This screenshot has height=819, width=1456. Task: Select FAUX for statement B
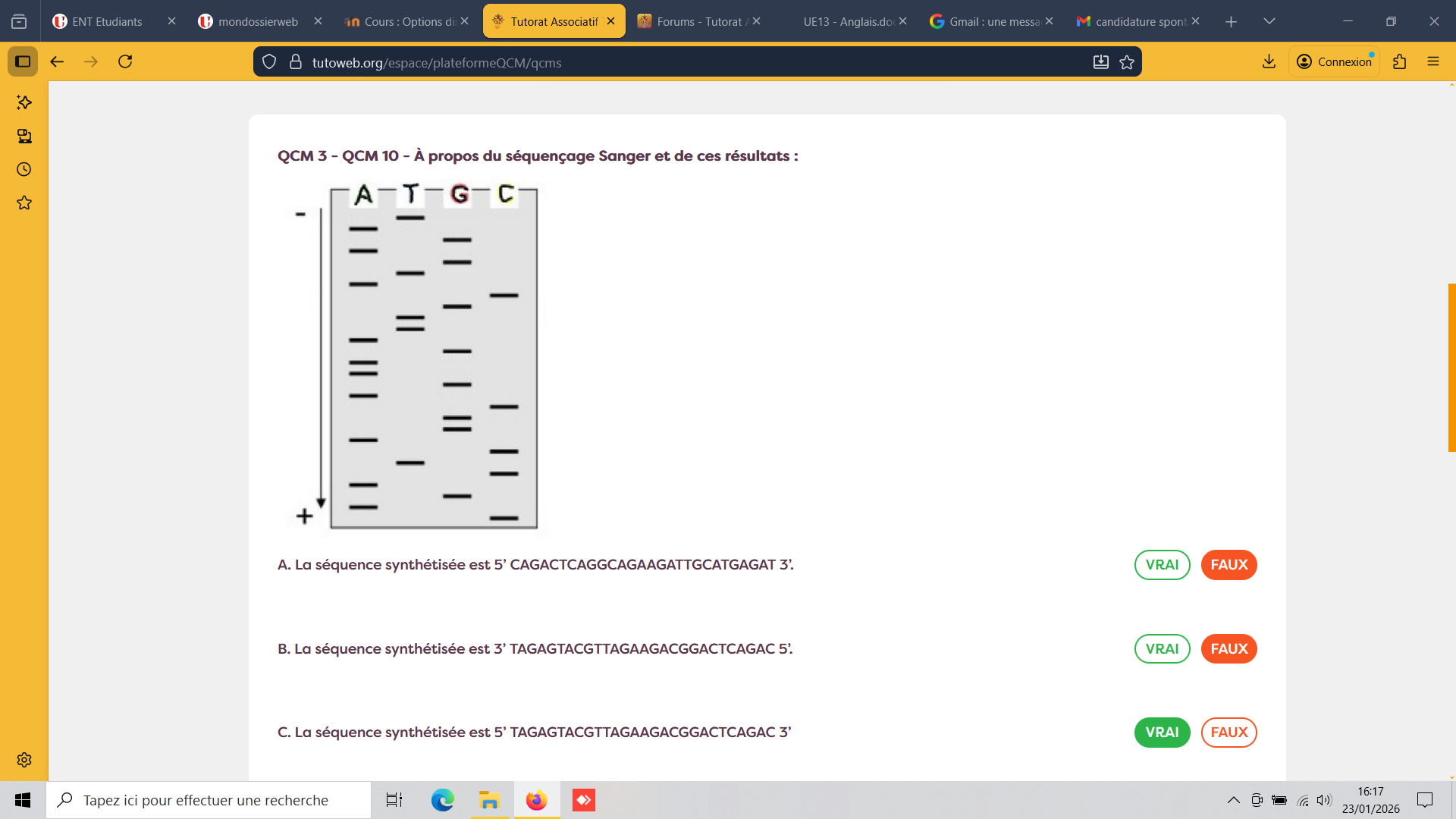click(x=1228, y=649)
